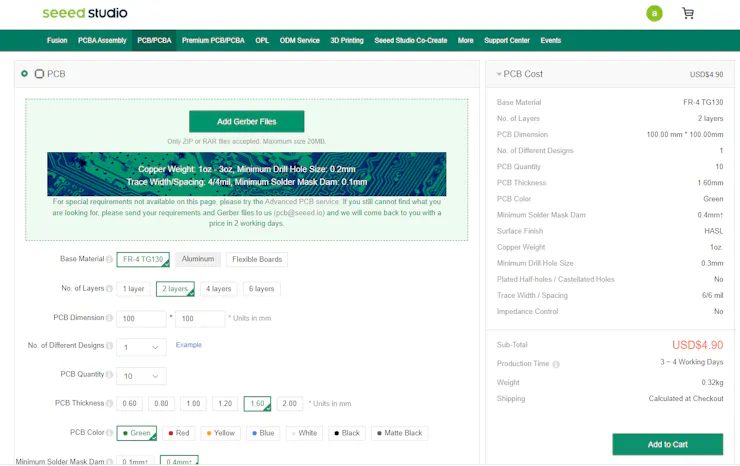Image resolution: width=740 pixels, height=466 pixels.
Task: Focus the first PCB Dimension field
Action: coord(141,319)
